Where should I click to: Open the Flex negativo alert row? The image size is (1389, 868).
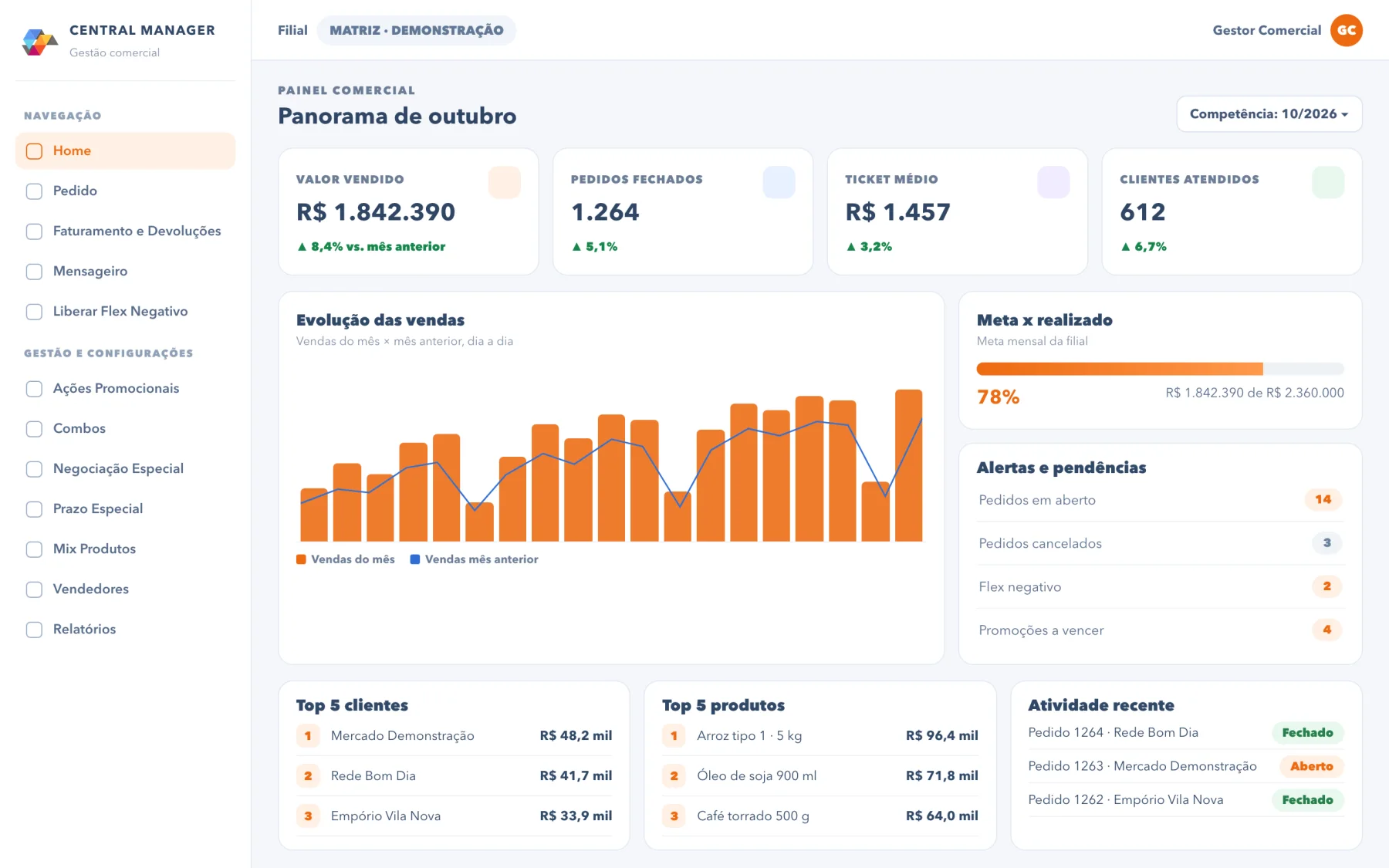1160,586
